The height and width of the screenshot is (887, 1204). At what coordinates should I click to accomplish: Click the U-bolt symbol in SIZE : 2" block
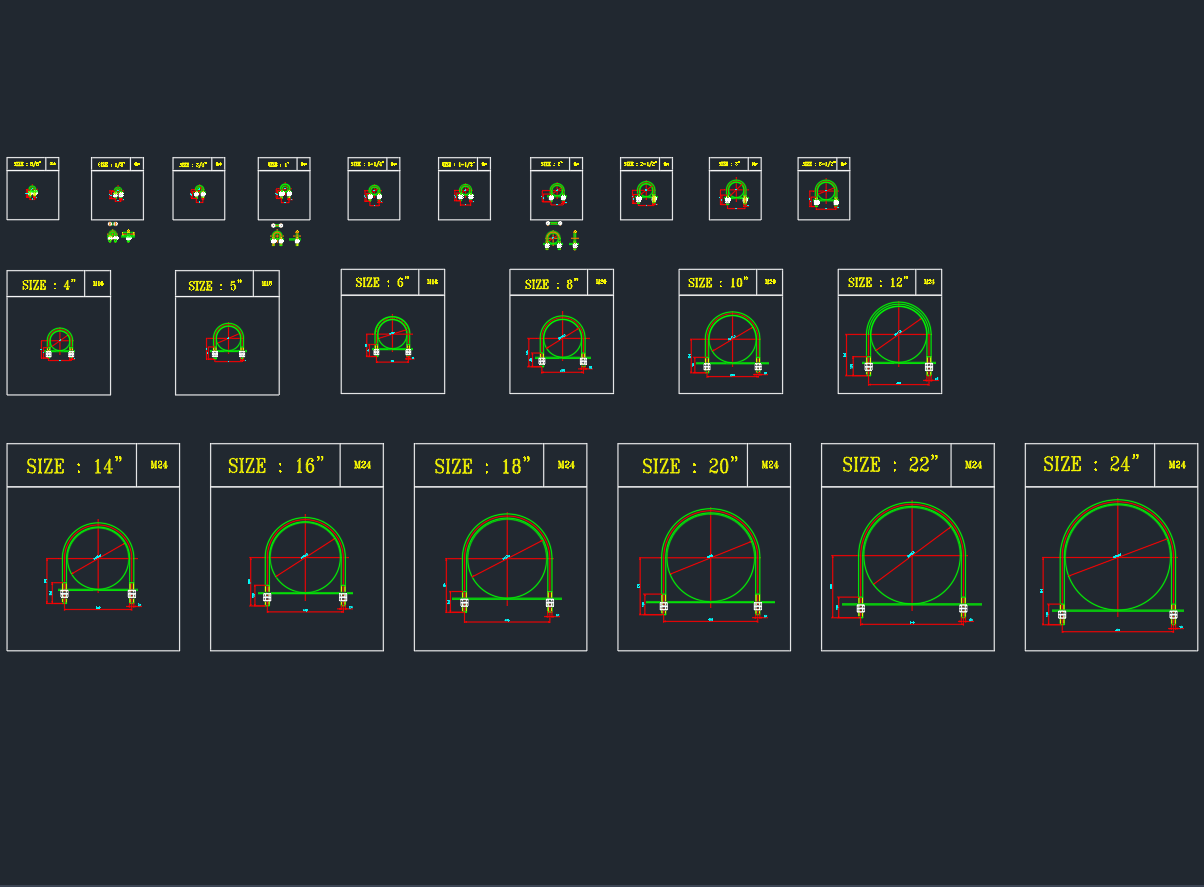556,193
